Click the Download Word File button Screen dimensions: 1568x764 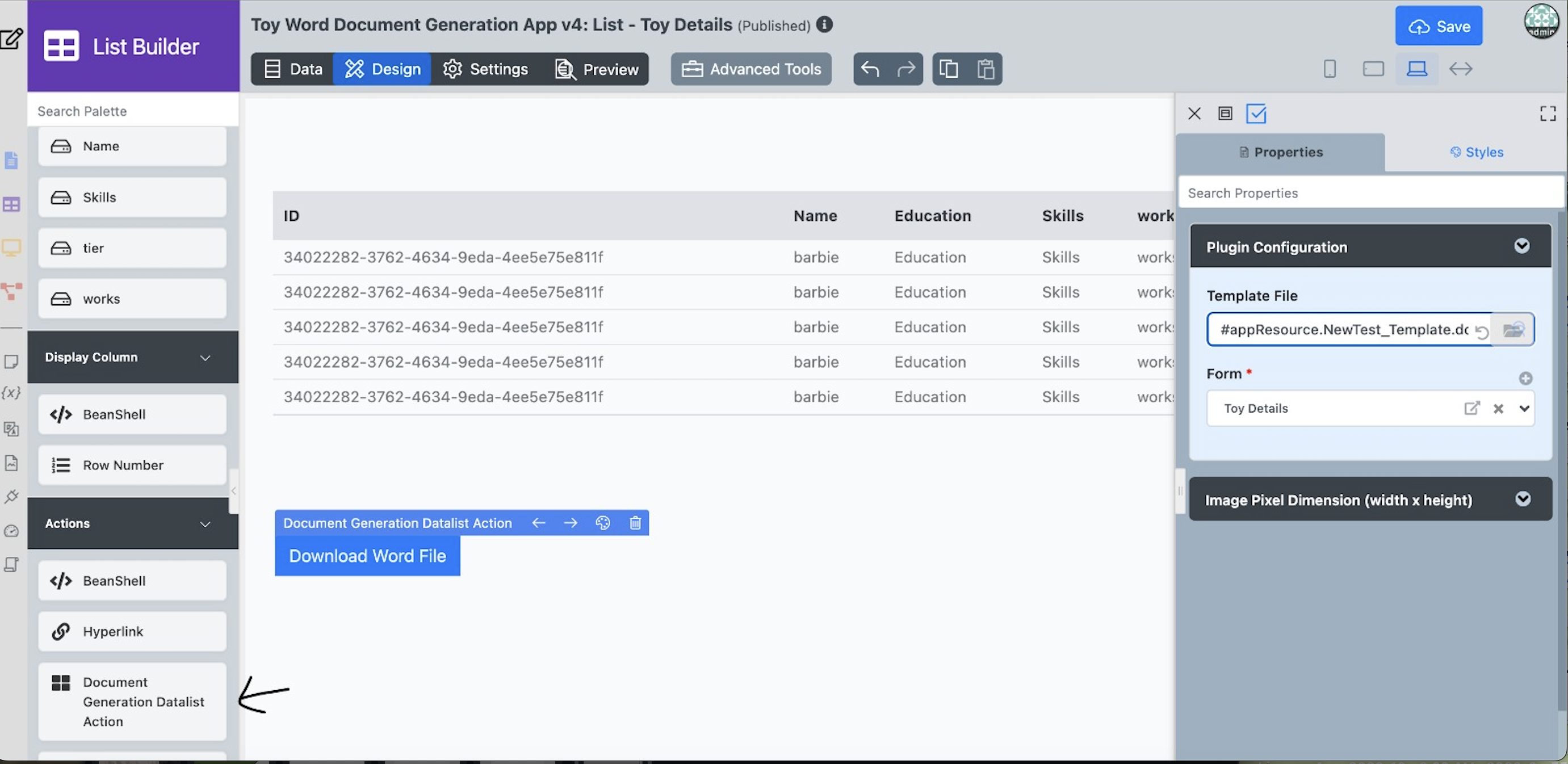tap(367, 556)
